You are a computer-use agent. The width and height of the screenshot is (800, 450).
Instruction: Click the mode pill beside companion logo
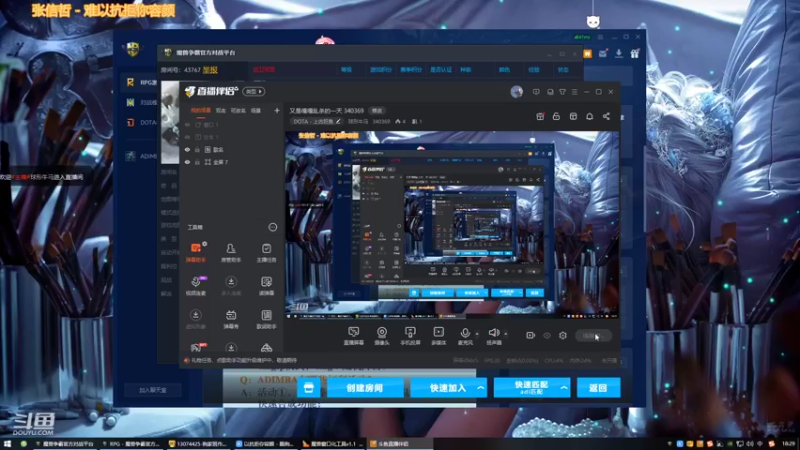tap(254, 92)
